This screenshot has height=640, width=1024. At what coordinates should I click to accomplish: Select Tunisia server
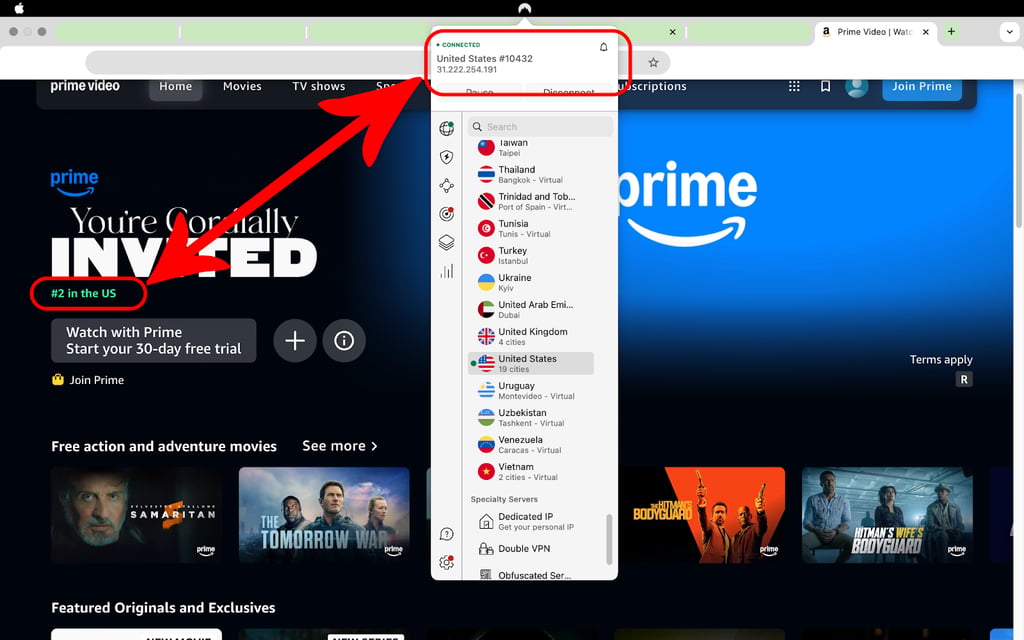tap(530, 229)
